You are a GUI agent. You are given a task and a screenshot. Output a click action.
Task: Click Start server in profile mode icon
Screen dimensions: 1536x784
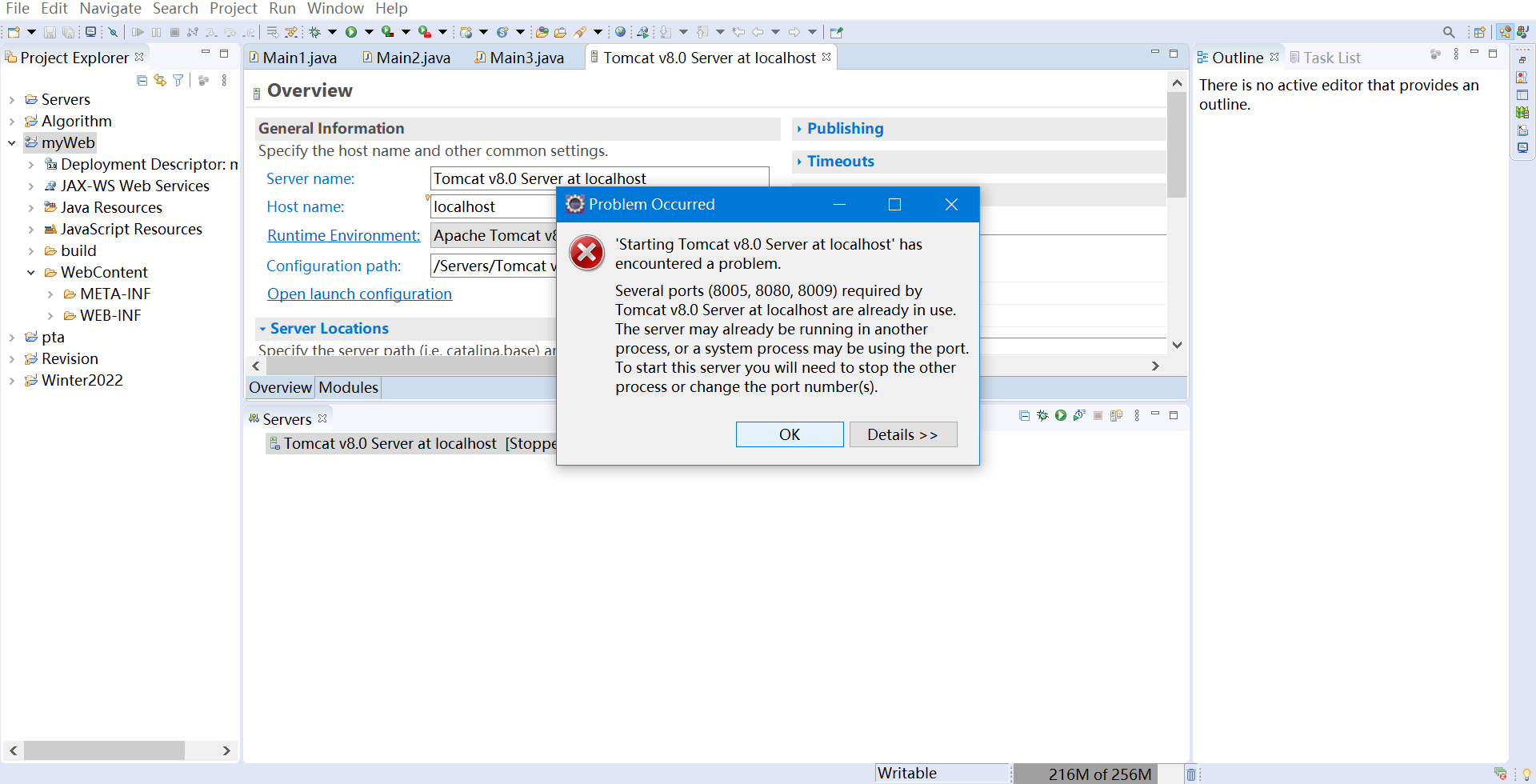(x=1079, y=415)
